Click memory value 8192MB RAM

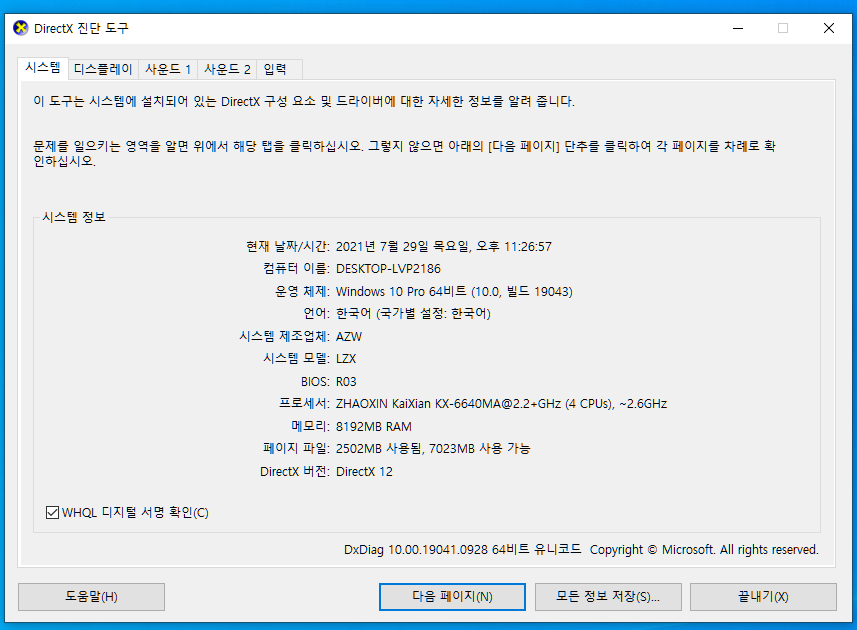coord(374,426)
